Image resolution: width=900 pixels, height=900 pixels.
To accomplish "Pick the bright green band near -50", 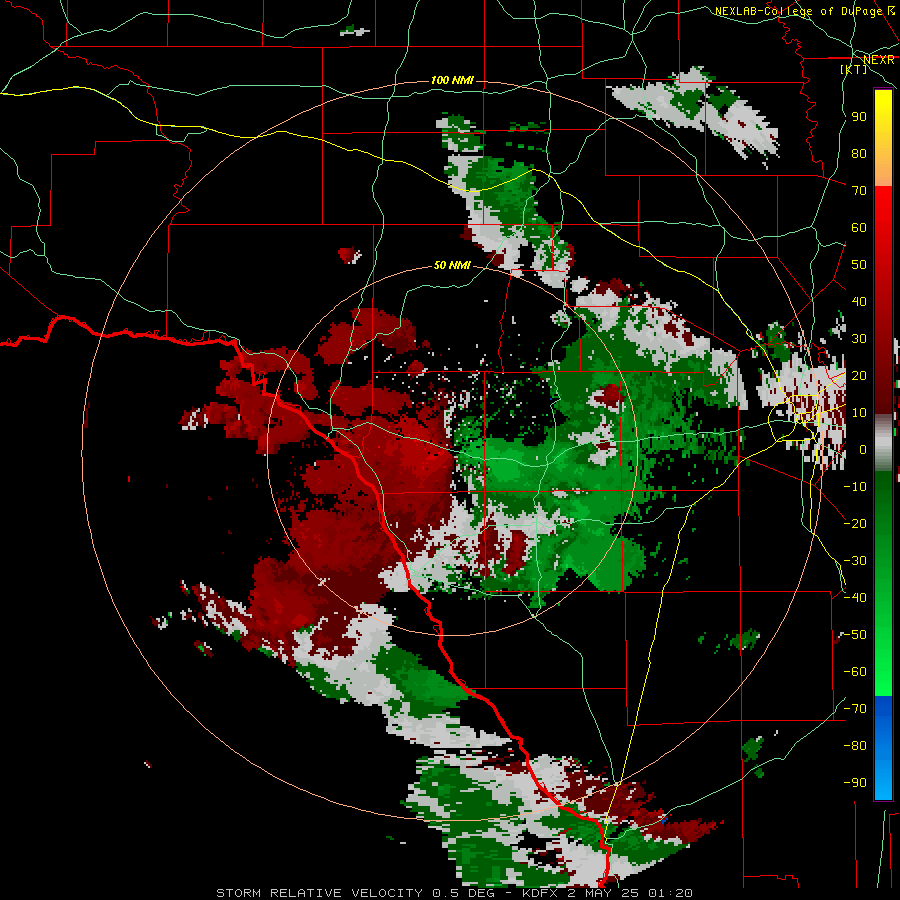I will click(883, 634).
